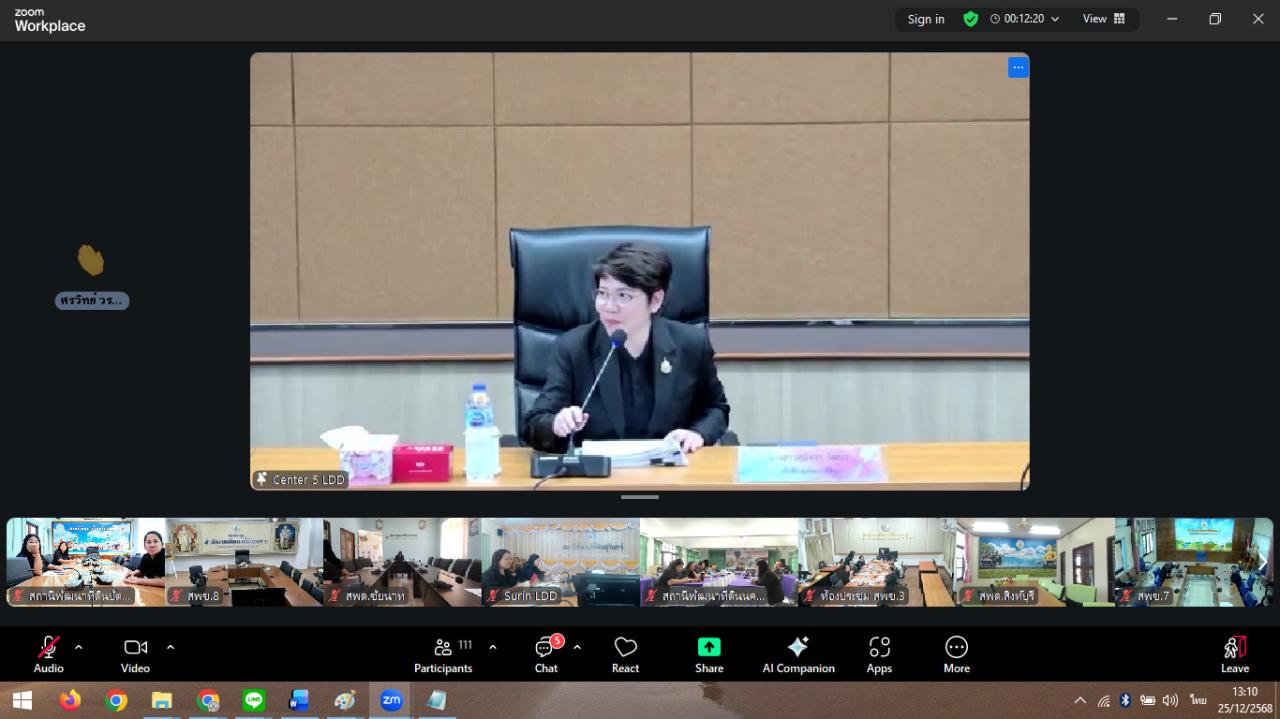Open the Chat panel
The width and height of the screenshot is (1280, 719).
(x=546, y=655)
